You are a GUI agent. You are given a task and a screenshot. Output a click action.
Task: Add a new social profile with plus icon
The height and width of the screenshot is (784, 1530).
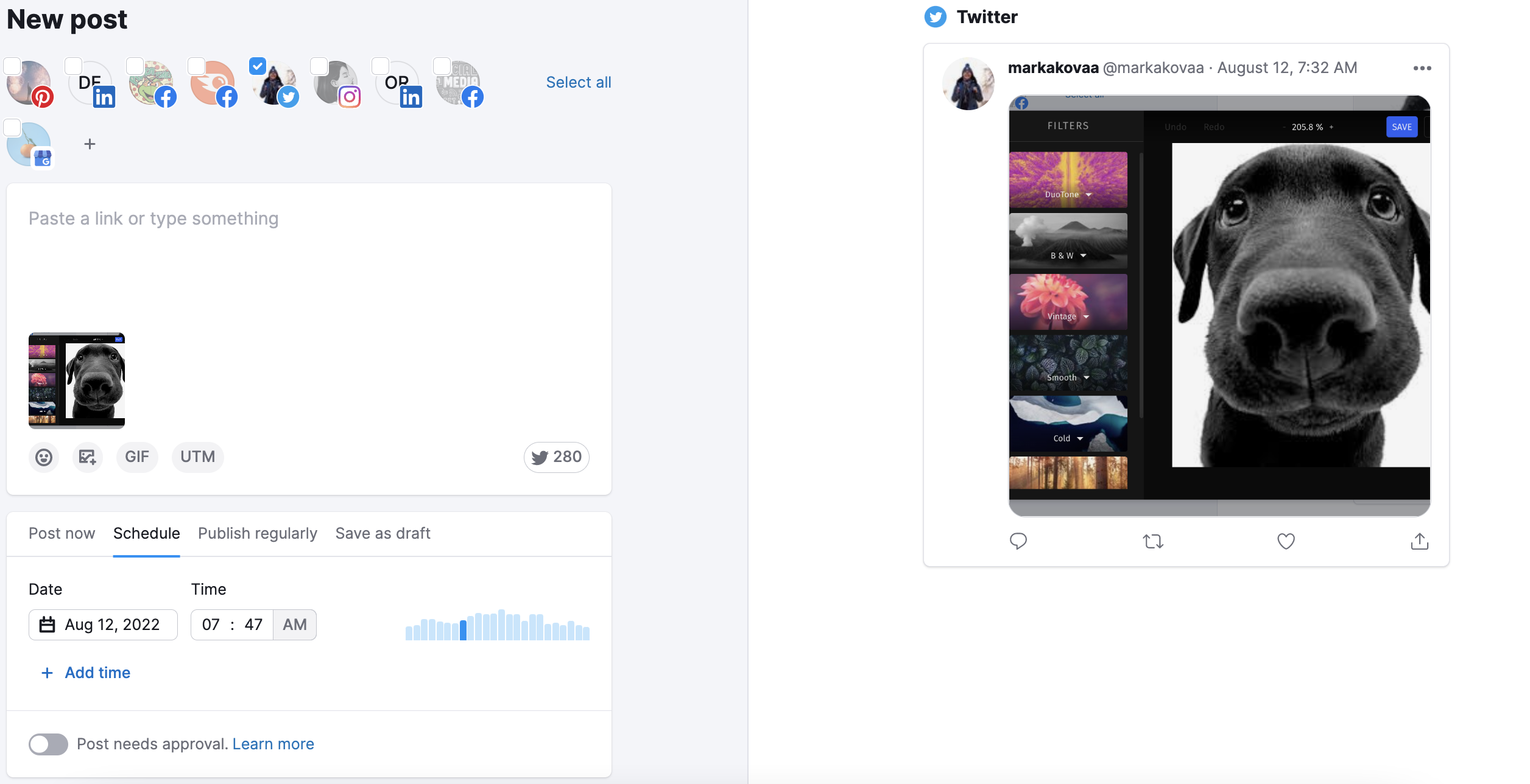(x=90, y=144)
